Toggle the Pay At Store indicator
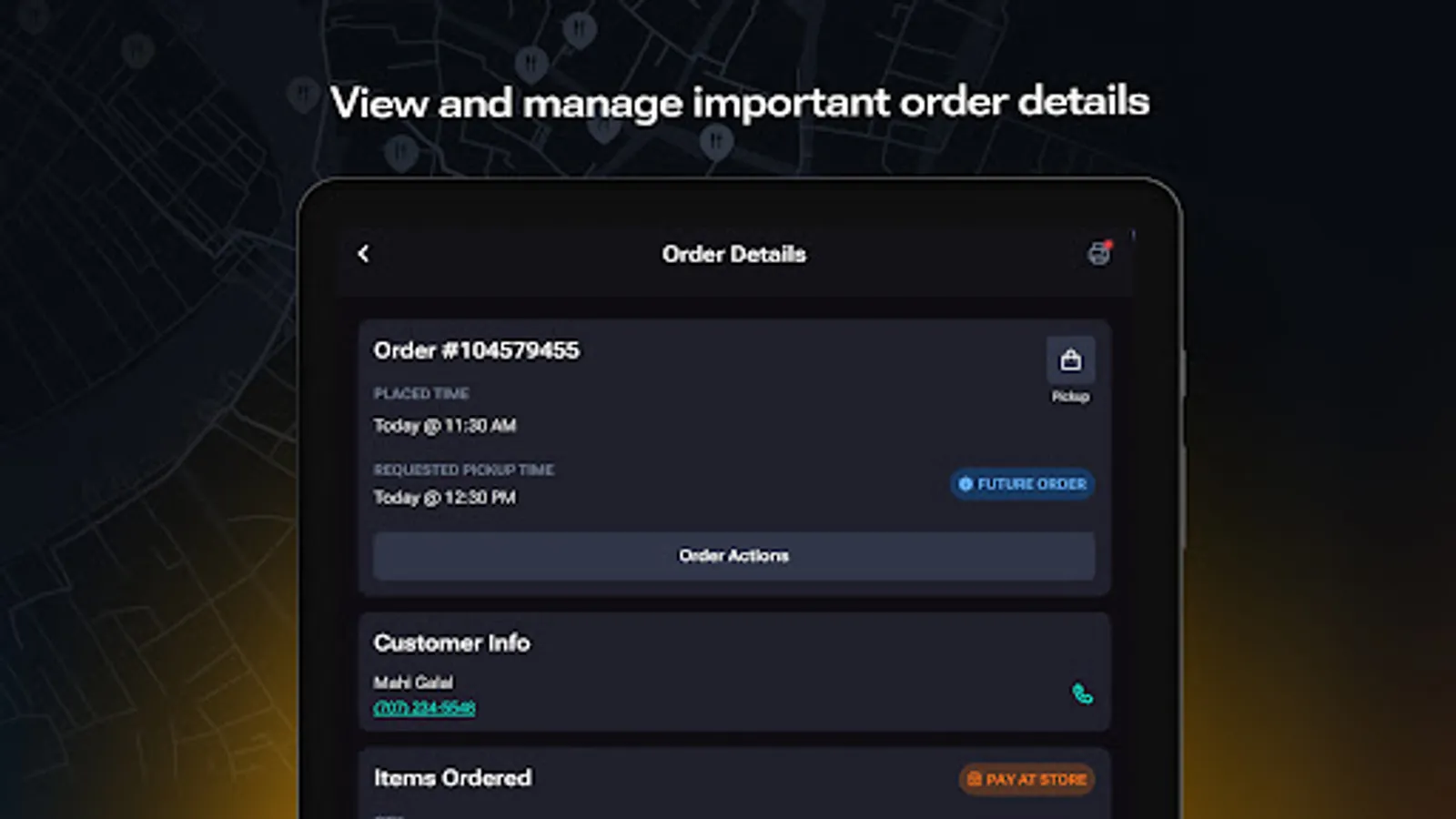Viewport: 1456px width, 819px height. [1026, 779]
